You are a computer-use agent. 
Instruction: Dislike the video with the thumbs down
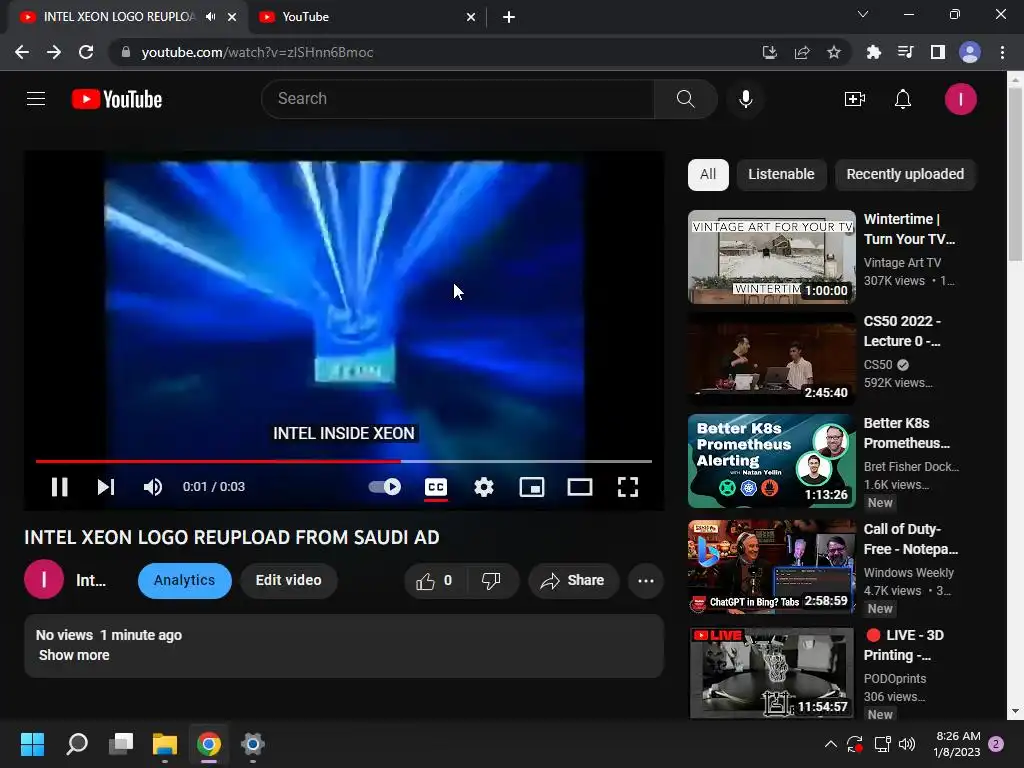[491, 580]
